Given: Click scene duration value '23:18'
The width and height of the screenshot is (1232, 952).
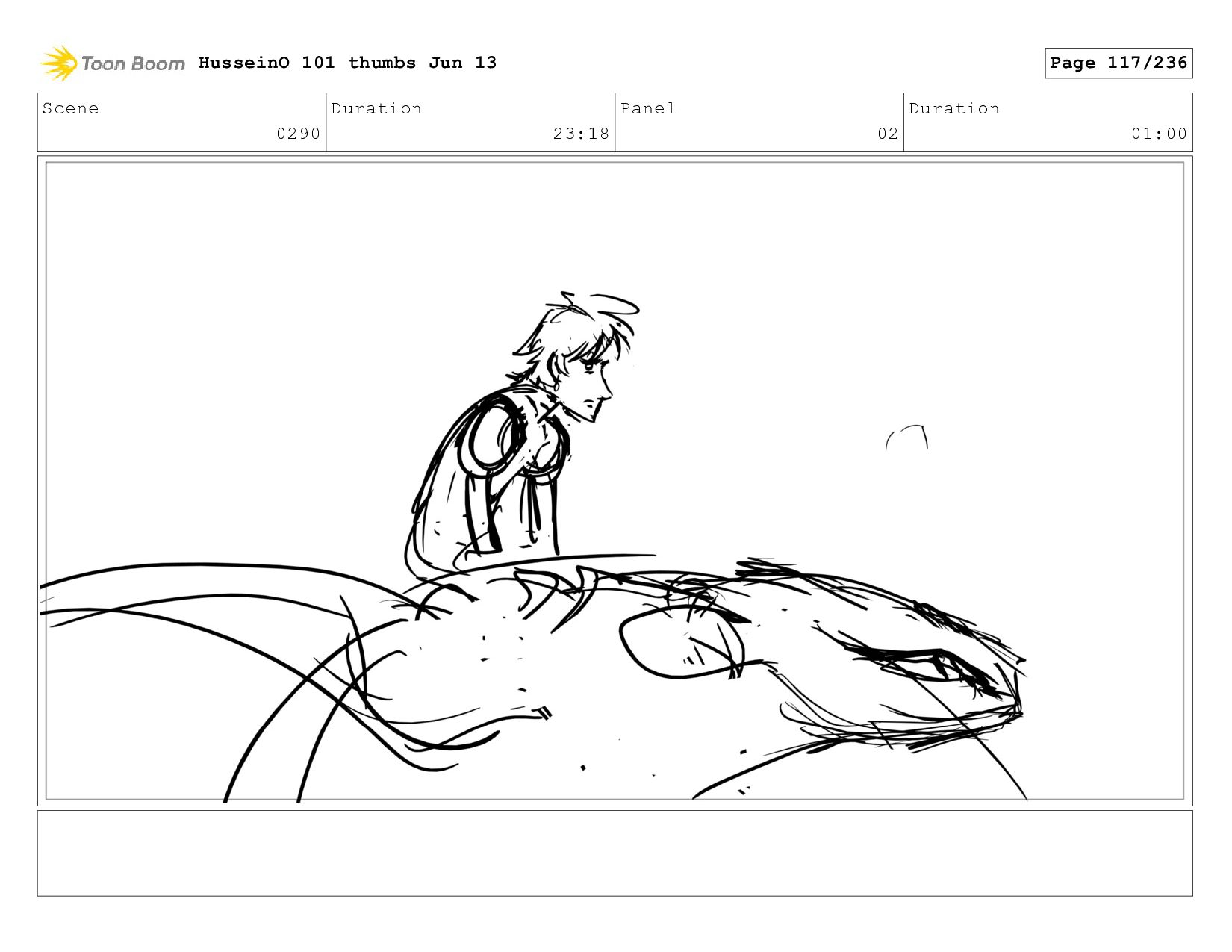Looking at the screenshot, I should click(581, 134).
